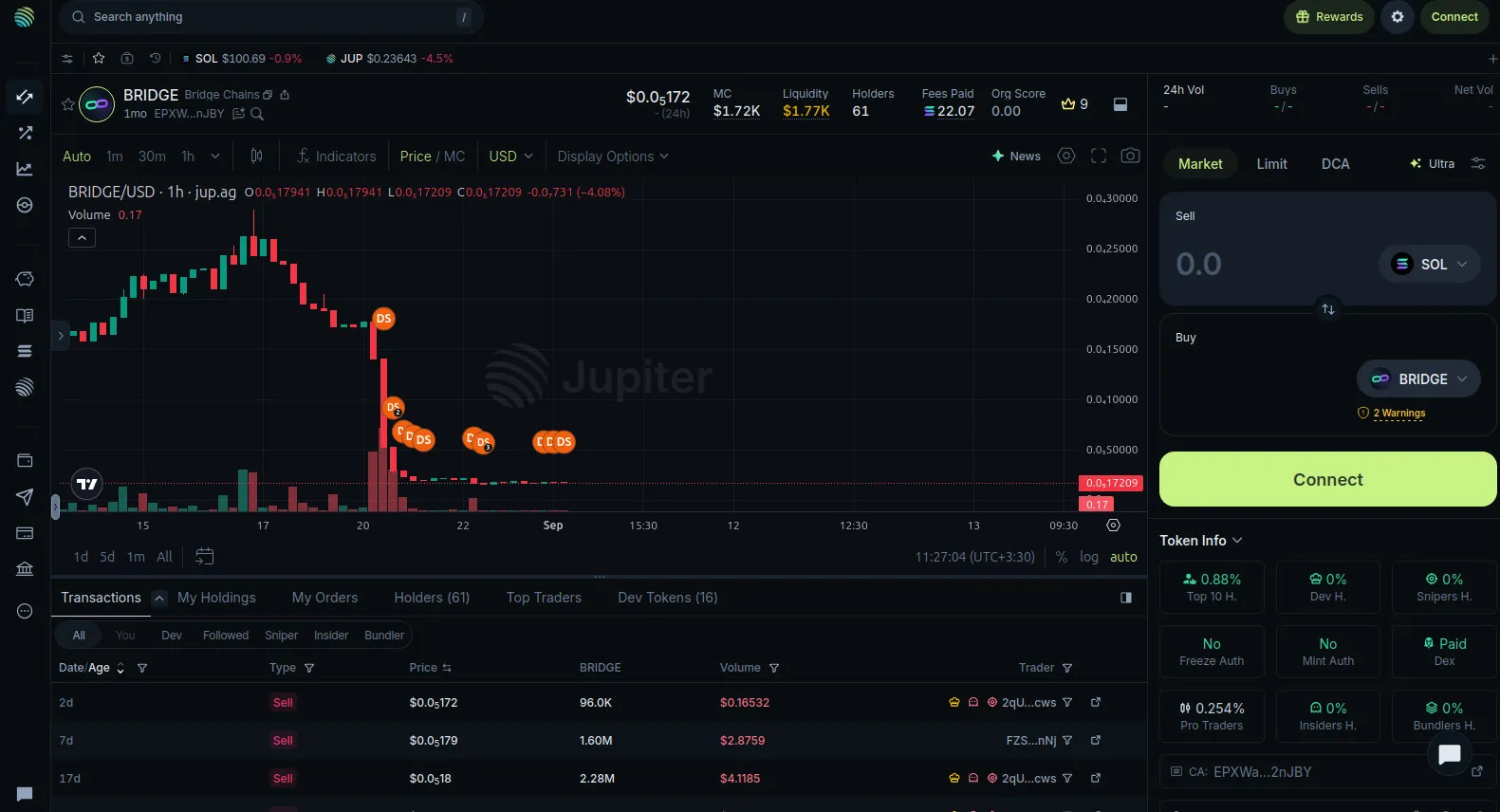Open the history icon in the ticker bar
1500x812 pixels.
point(156,58)
